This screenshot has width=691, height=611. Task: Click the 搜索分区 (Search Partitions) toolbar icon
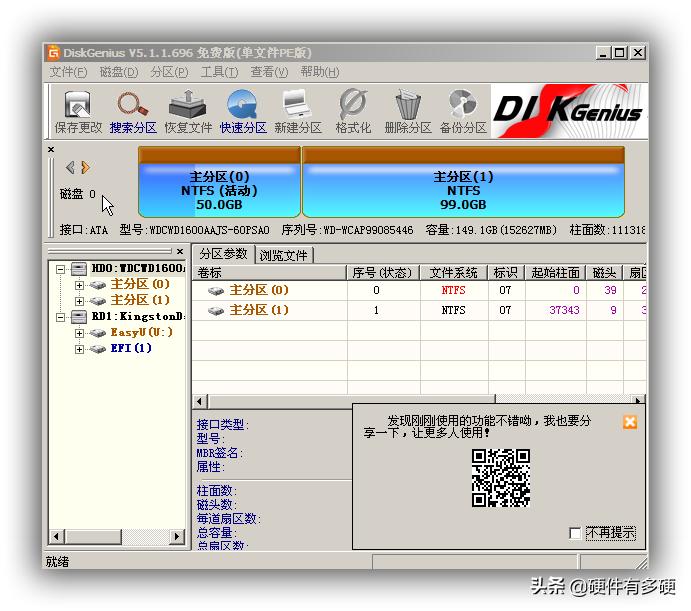pos(133,110)
